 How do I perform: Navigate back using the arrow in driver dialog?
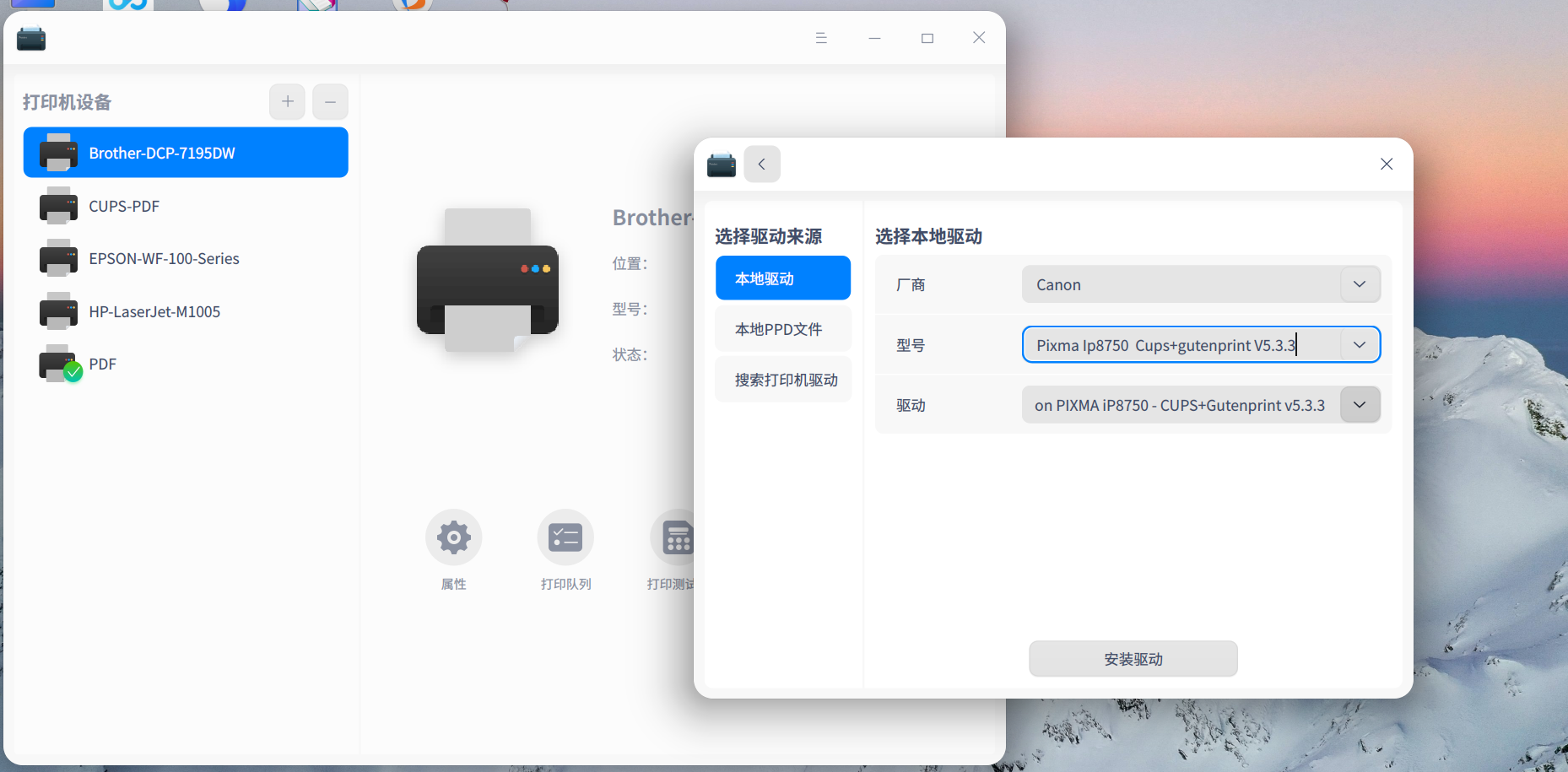762,164
